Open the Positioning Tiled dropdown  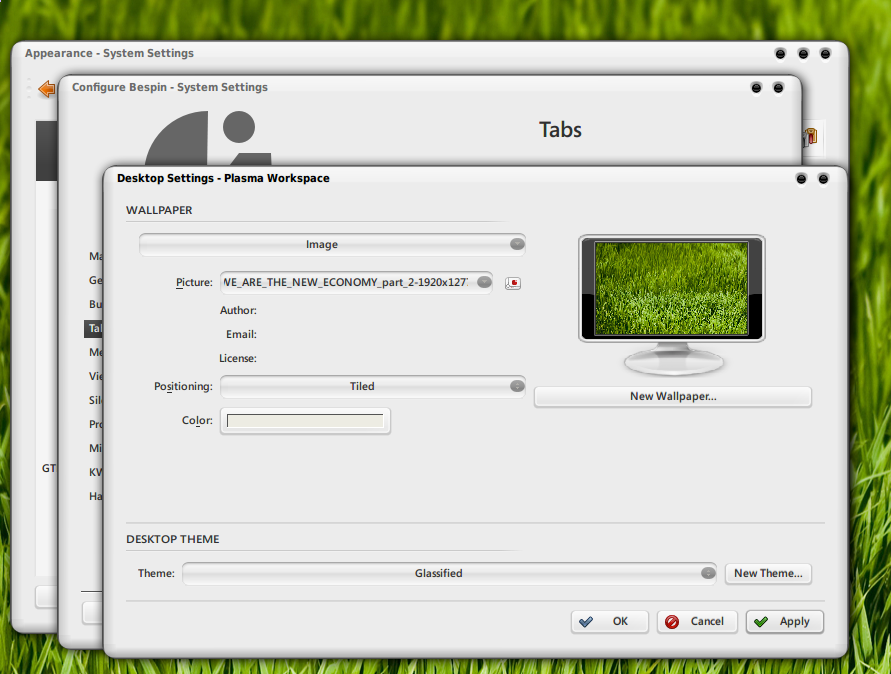373,386
